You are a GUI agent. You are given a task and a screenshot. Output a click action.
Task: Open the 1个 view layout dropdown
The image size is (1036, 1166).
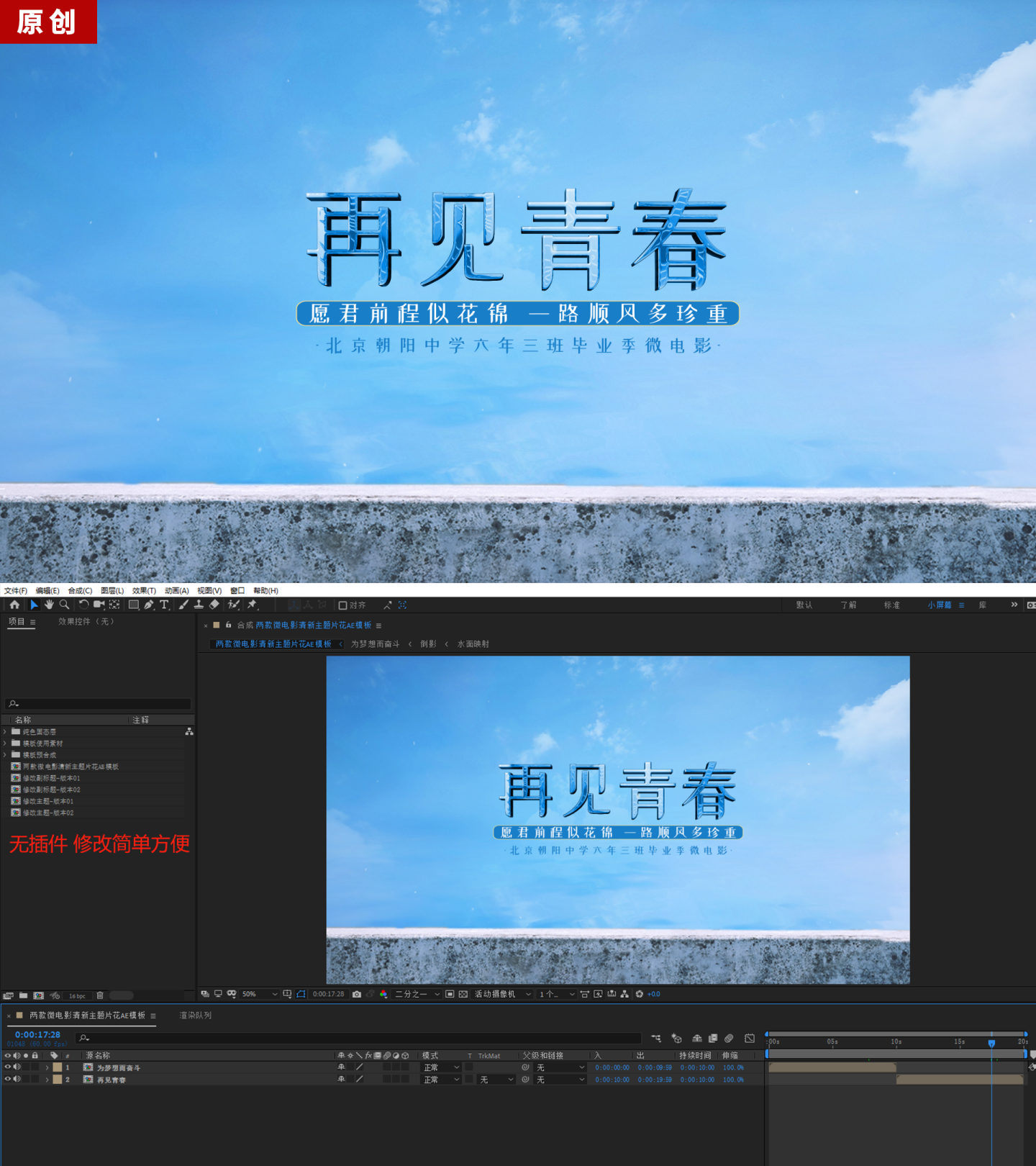coord(557,994)
